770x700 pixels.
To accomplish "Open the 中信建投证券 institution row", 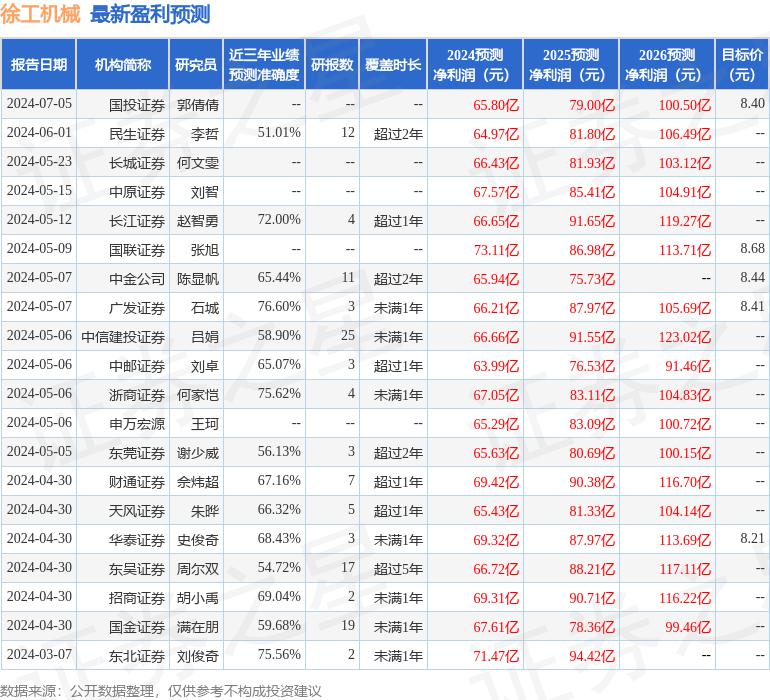I will pos(123,337).
